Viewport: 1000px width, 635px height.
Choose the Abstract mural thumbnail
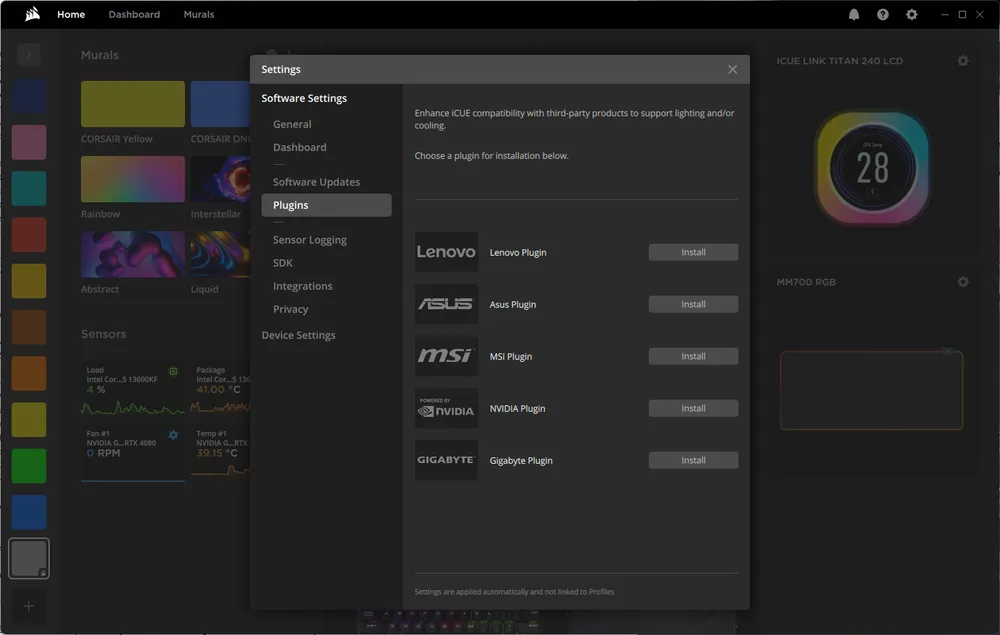point(133,254)
